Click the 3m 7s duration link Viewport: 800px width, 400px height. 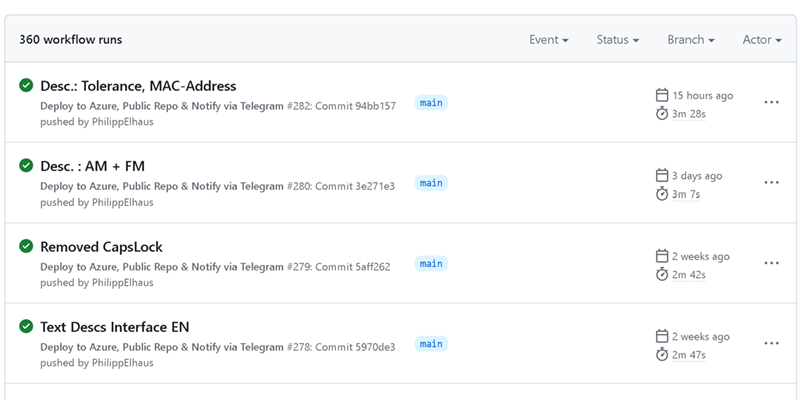tap(686, 194)
